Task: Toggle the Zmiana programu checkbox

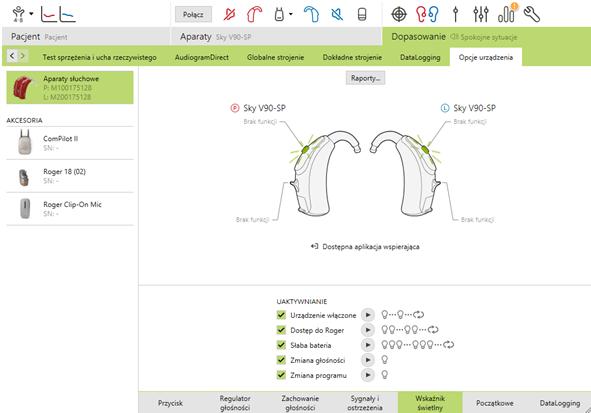Action: (x=281, y=375)
